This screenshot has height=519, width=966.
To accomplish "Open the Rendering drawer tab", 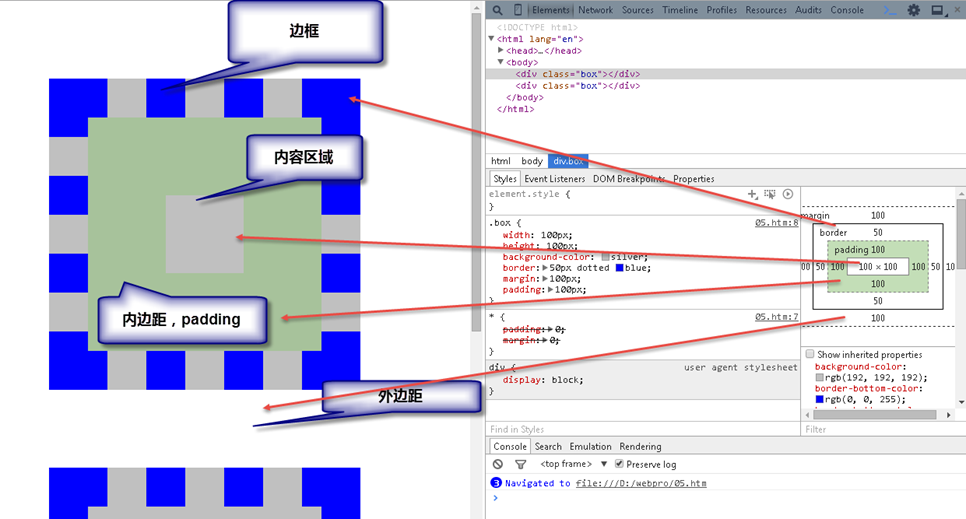I will 640,446.
